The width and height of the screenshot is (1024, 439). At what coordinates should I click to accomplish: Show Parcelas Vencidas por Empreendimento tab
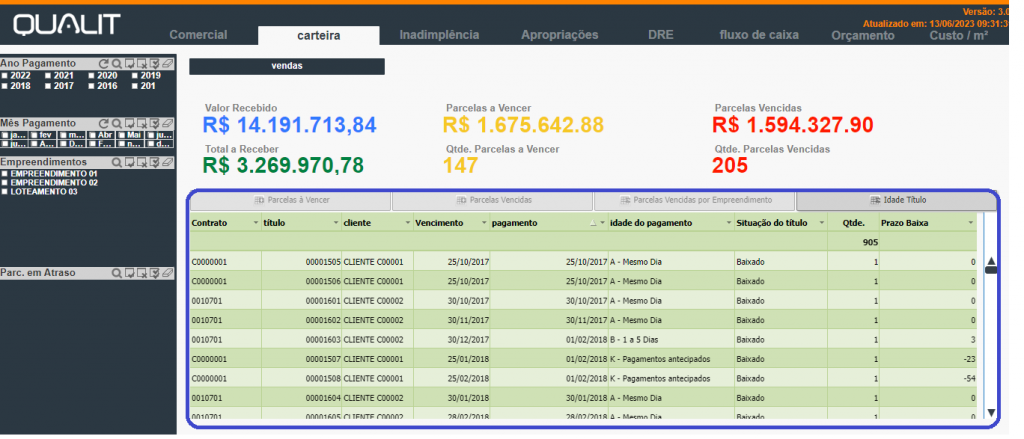coord(695,201)
